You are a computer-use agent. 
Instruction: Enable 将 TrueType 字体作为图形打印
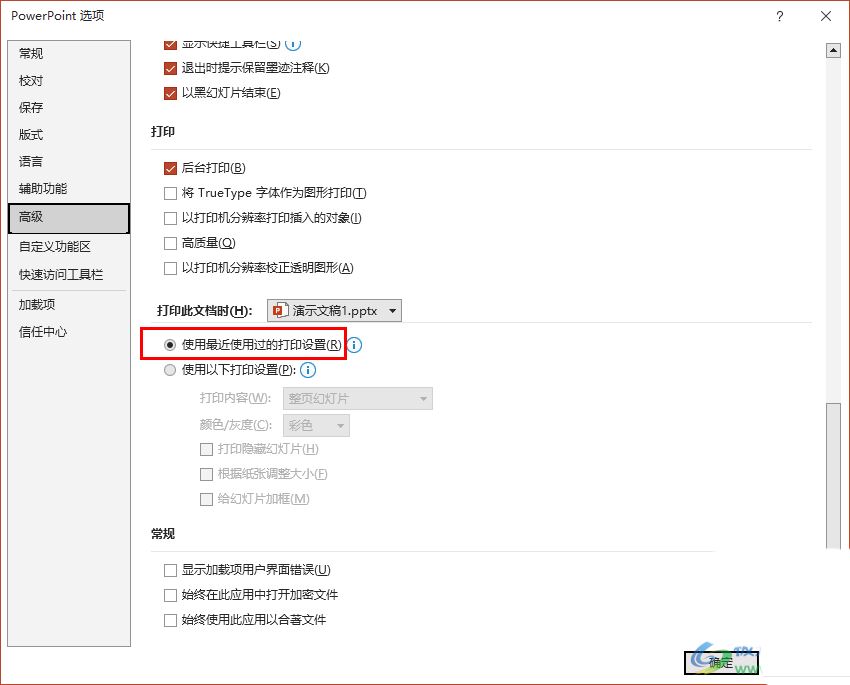[170, 193]
